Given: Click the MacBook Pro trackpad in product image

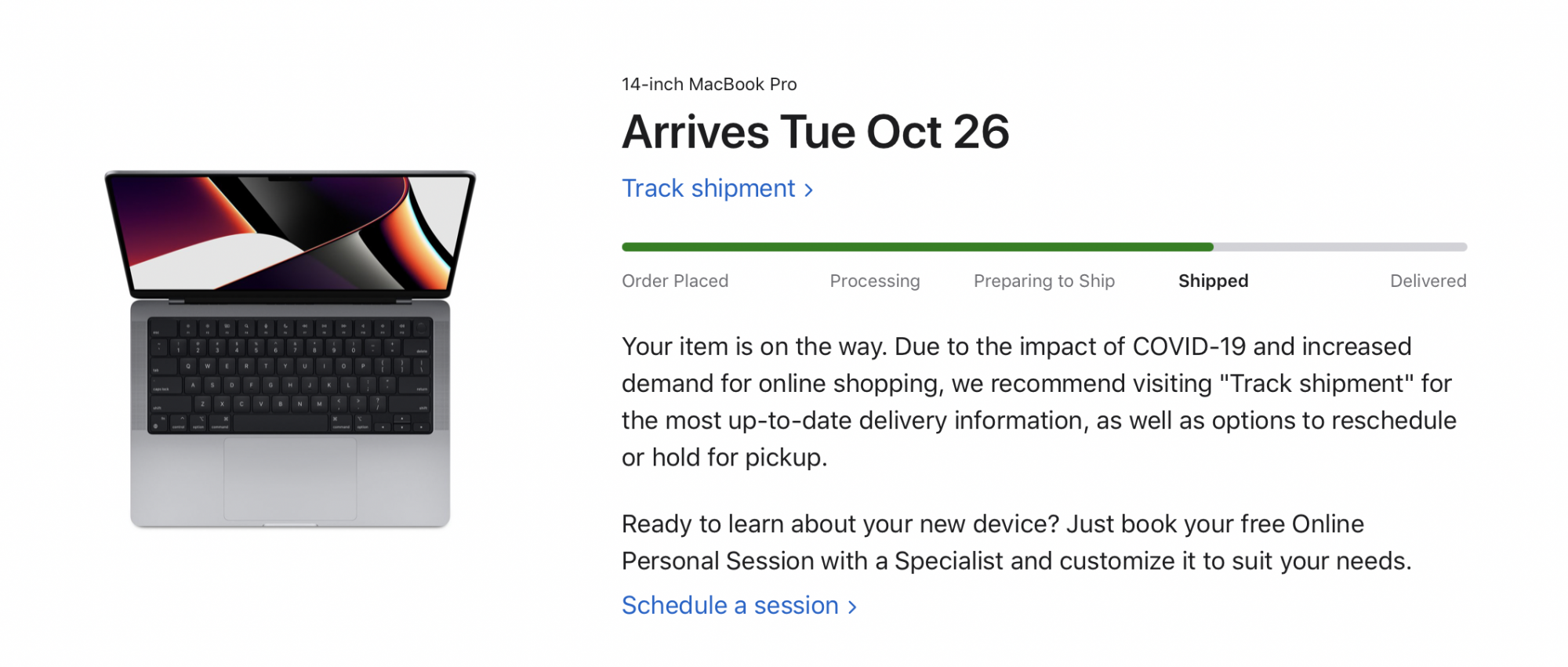Looking at the screenshot, I should pos(290,478).
